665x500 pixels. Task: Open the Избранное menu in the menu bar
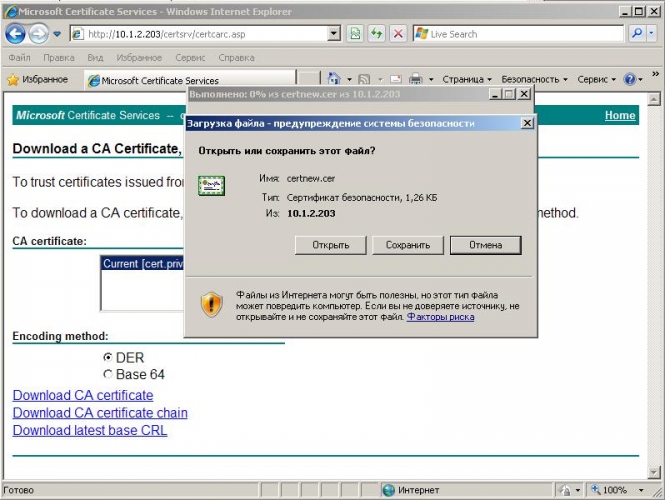coord(139,58)
